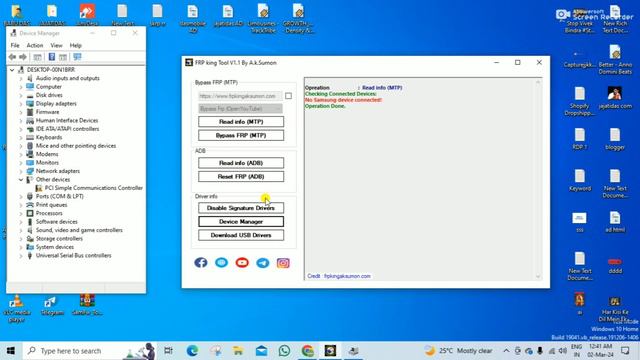The height and width of the screenshot is (360, 640).
Task: Open the Mail app from the taskbar
Action: click(x=262, y=351)
